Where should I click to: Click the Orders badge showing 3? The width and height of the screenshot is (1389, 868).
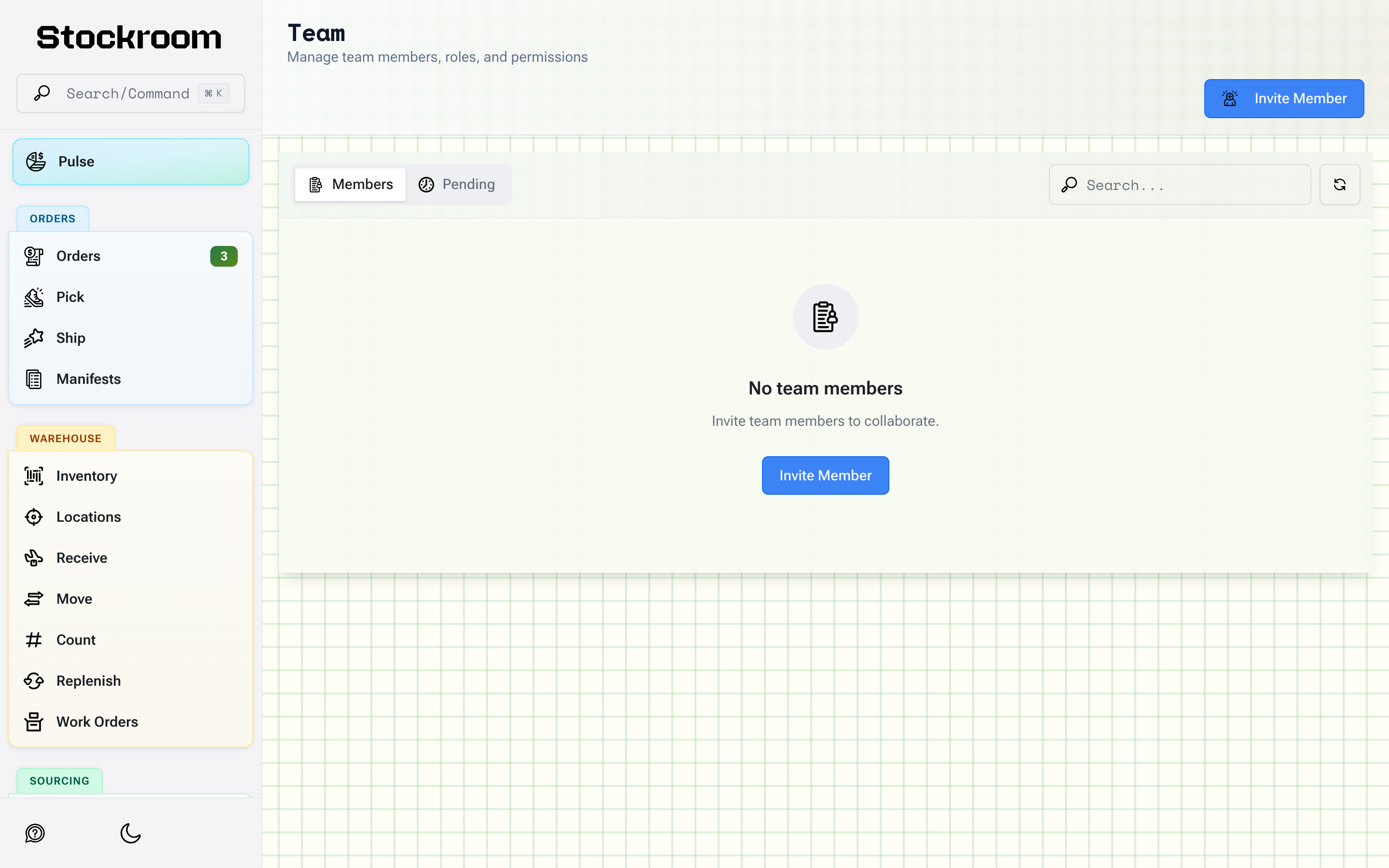pyautogui.click(x=224, y=256)
